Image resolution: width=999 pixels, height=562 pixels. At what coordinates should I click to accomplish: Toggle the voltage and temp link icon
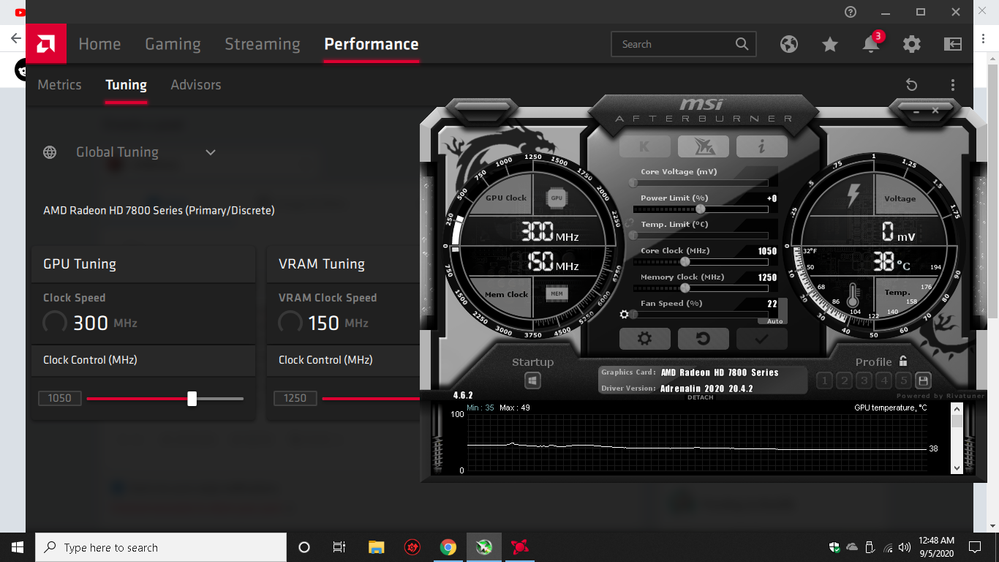pyautogui.click(x=629, y=222)
